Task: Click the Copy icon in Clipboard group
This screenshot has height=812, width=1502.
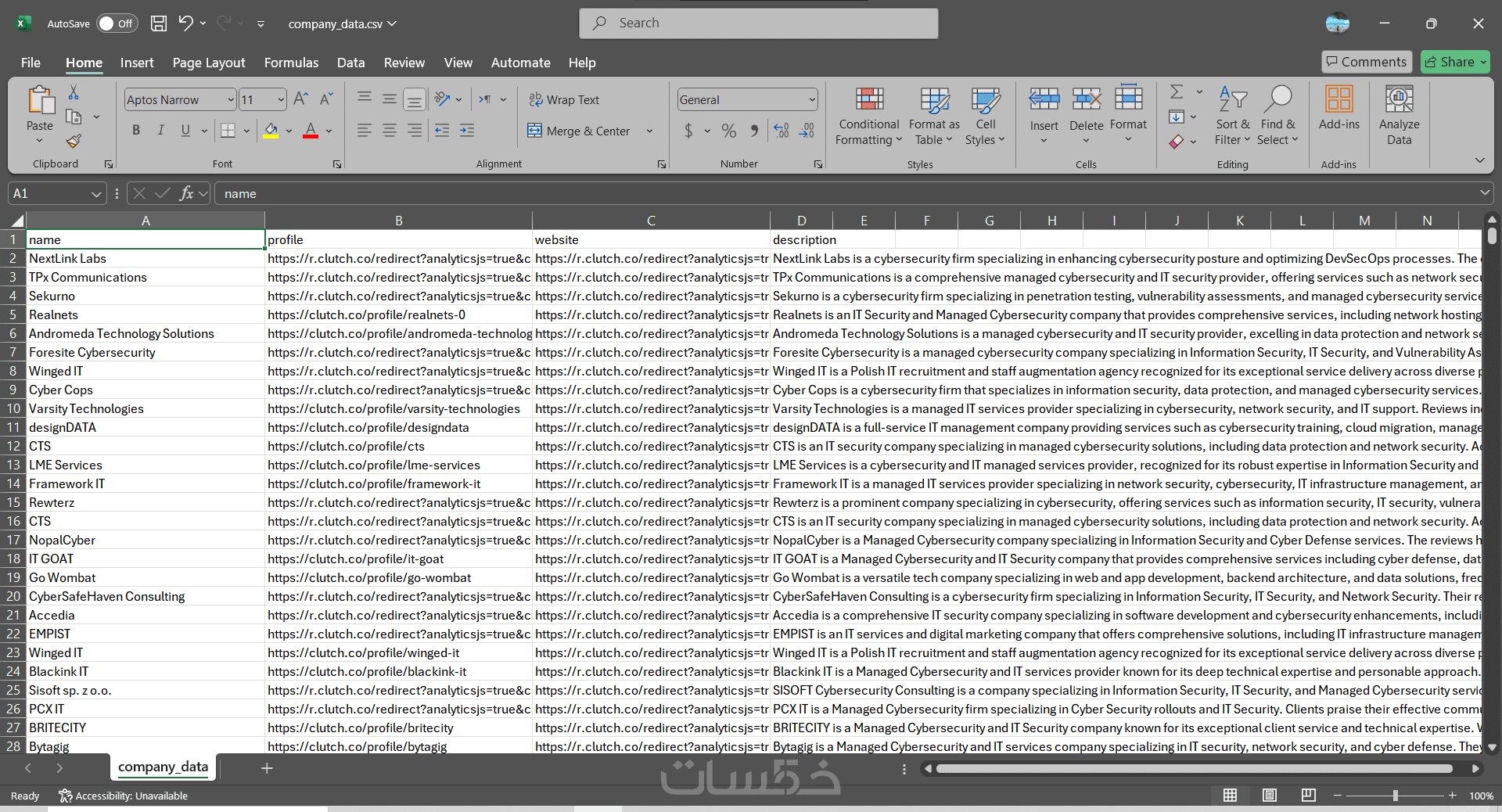Action: 74,117
